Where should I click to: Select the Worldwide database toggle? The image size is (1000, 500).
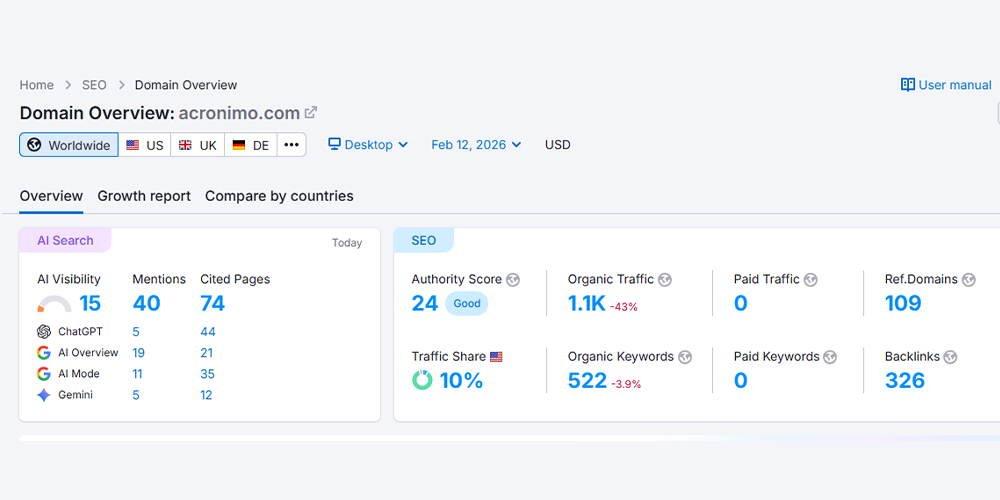[69, 145]
